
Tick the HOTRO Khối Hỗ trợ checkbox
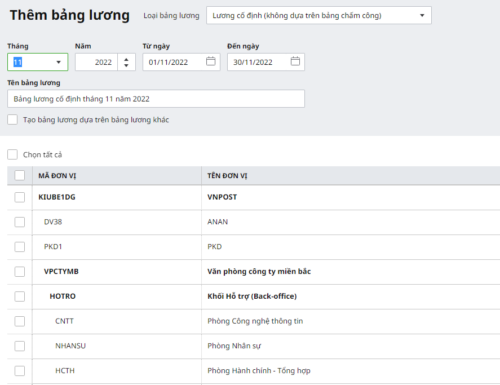pos(20,296)
